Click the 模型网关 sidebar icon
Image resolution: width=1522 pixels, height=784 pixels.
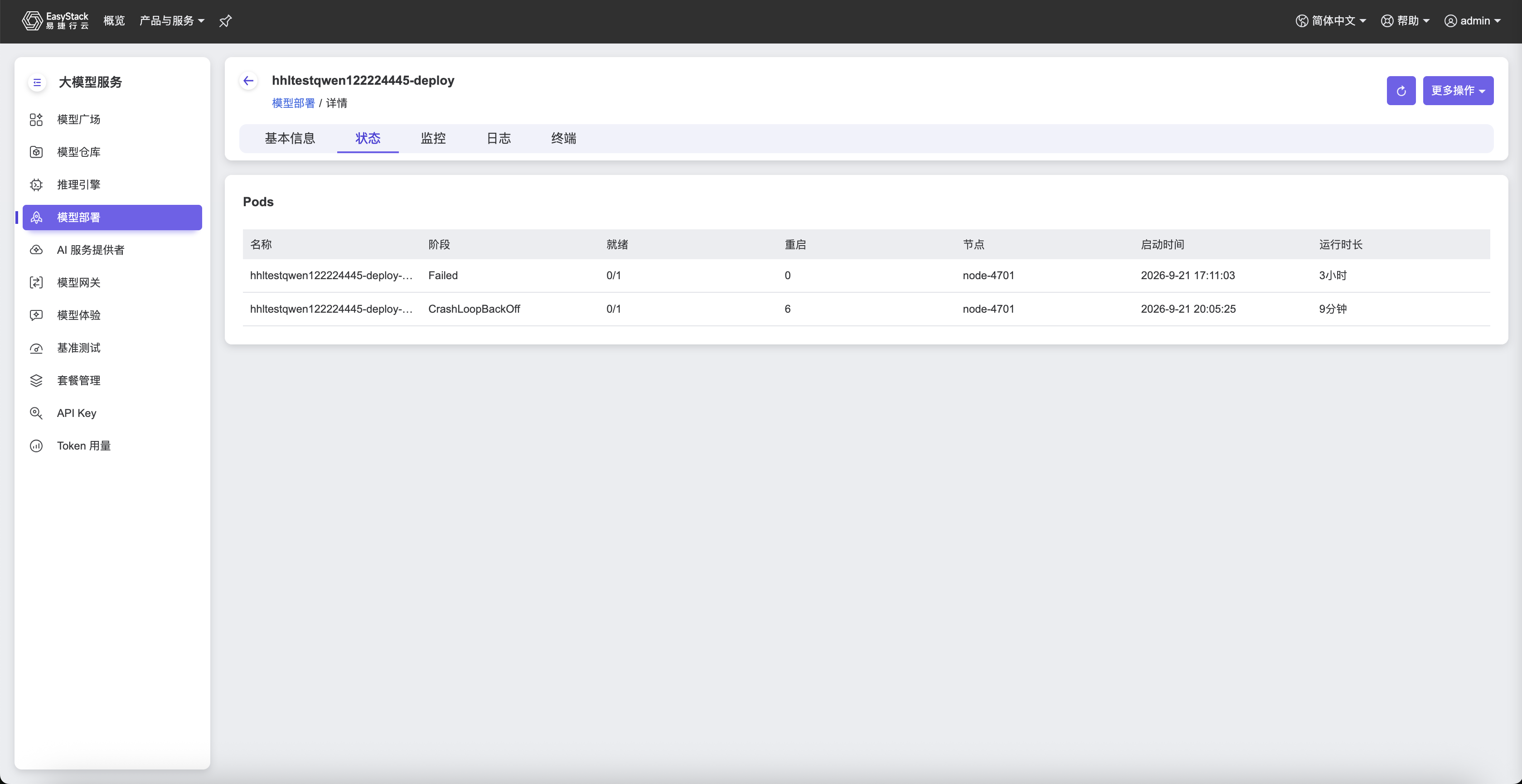point(36,282)
